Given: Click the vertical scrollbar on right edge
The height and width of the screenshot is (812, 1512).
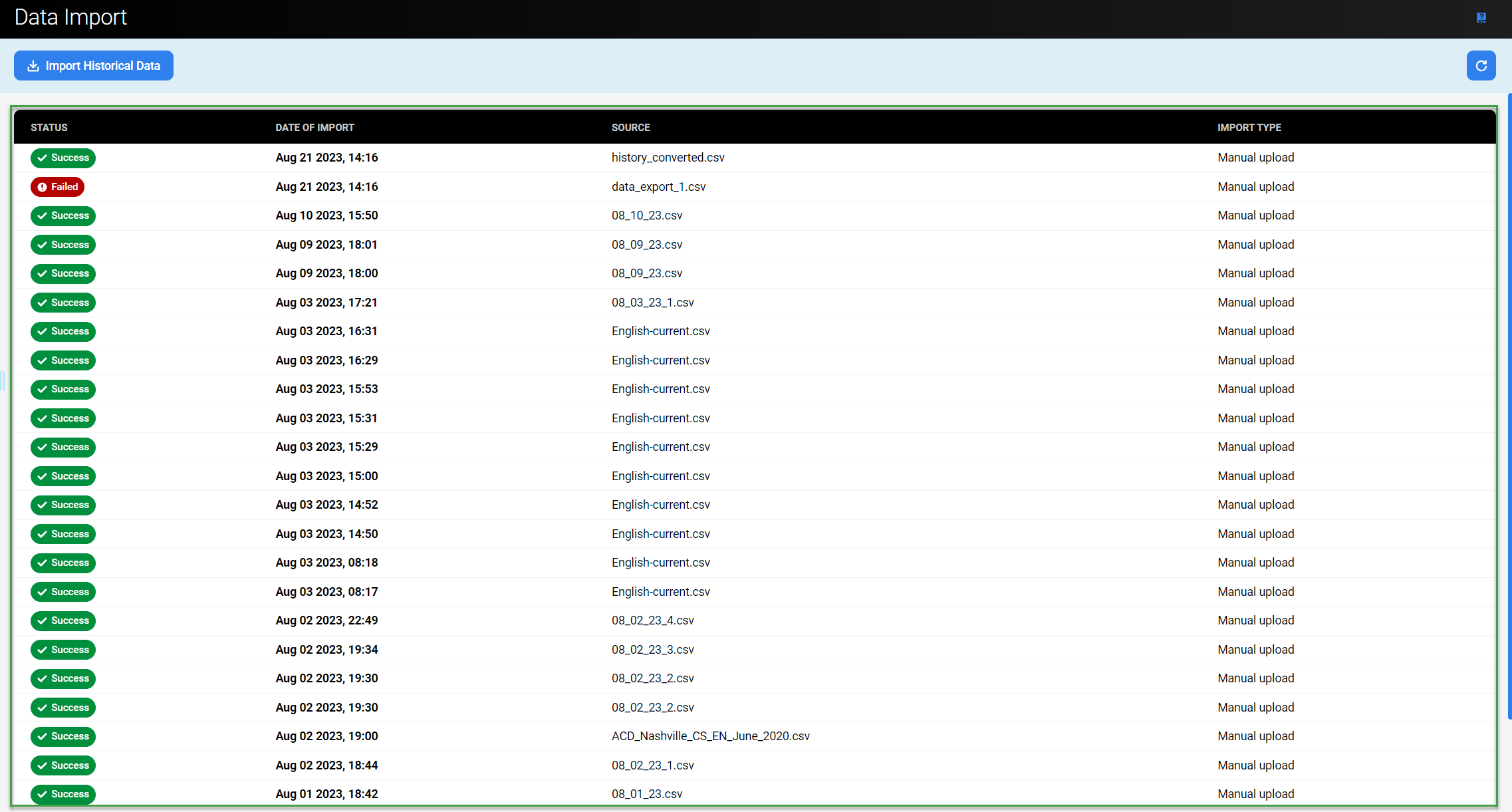Looking at the screenshot, I should (1509, 406).
